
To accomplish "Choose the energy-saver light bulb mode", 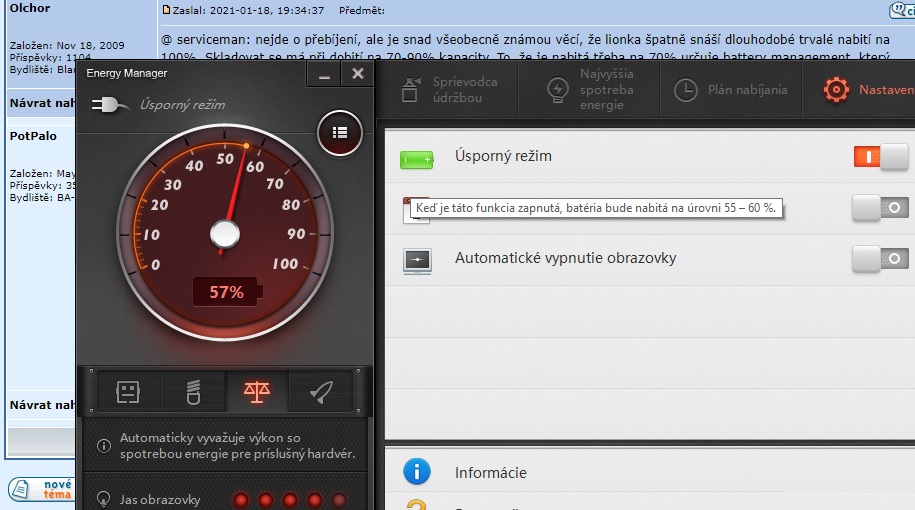I will (193, 391).
